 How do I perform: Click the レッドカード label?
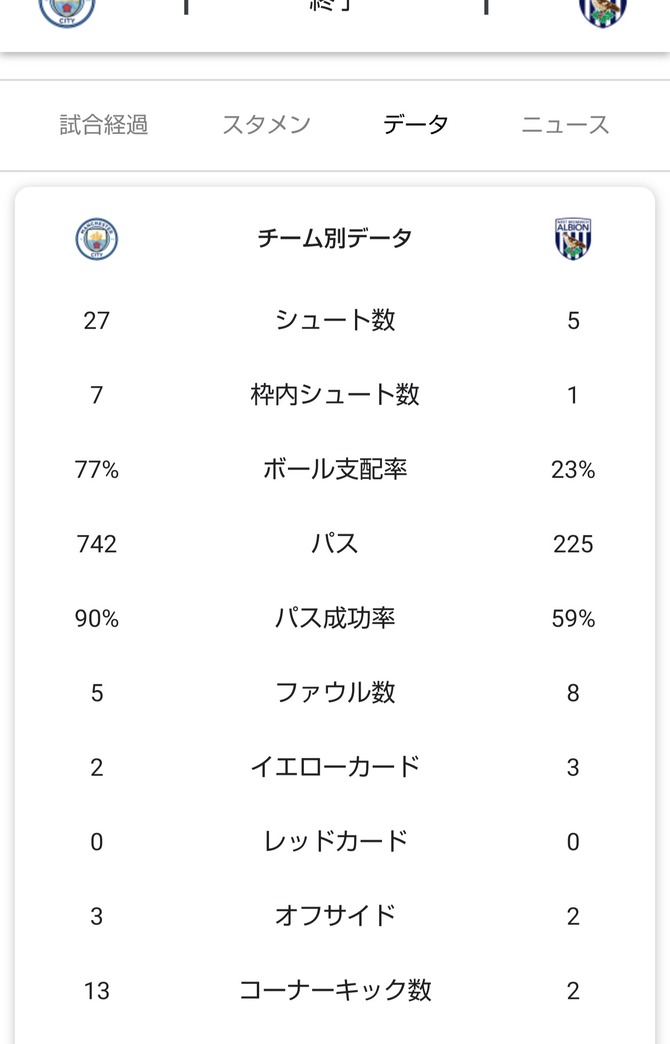pyautogui.click(x=335, y=842)
